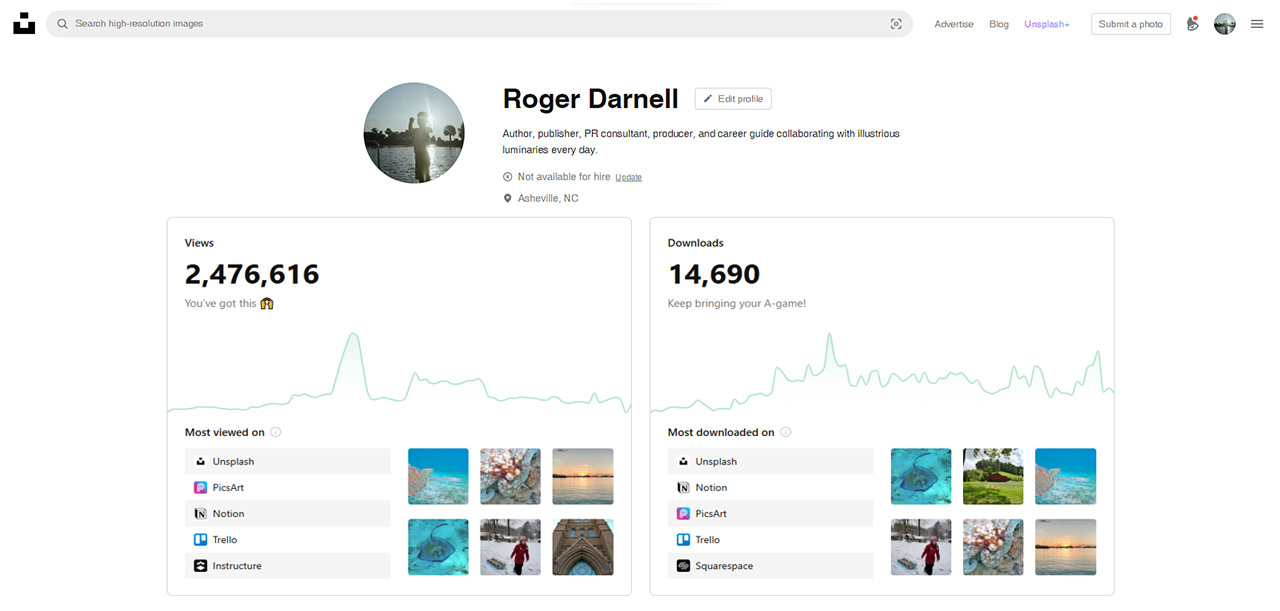Open visual search camera icon
This screenshot has width=1280, height=611.
(896, 24)
